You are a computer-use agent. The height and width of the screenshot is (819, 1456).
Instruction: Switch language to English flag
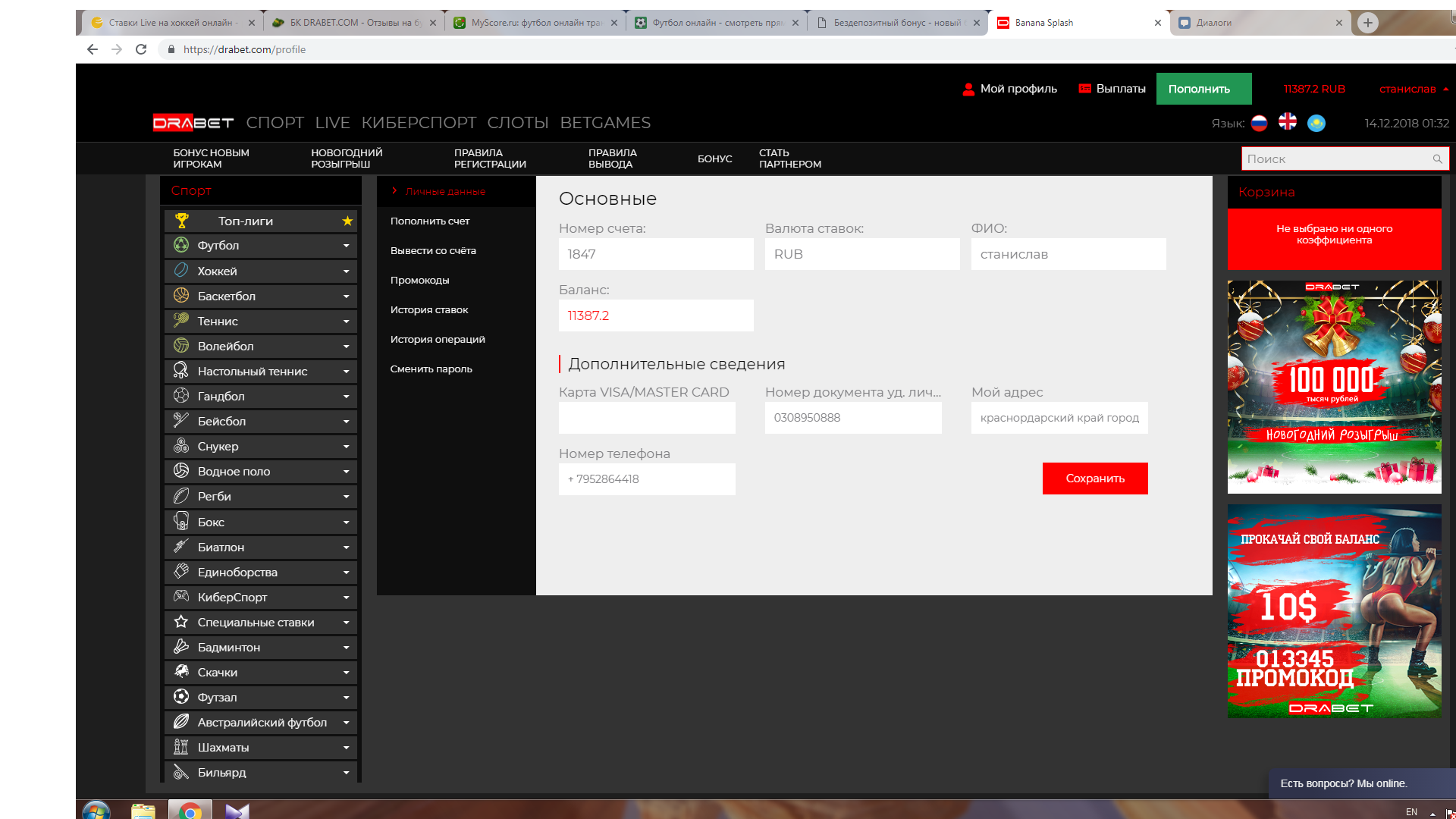coord(1288,121)
